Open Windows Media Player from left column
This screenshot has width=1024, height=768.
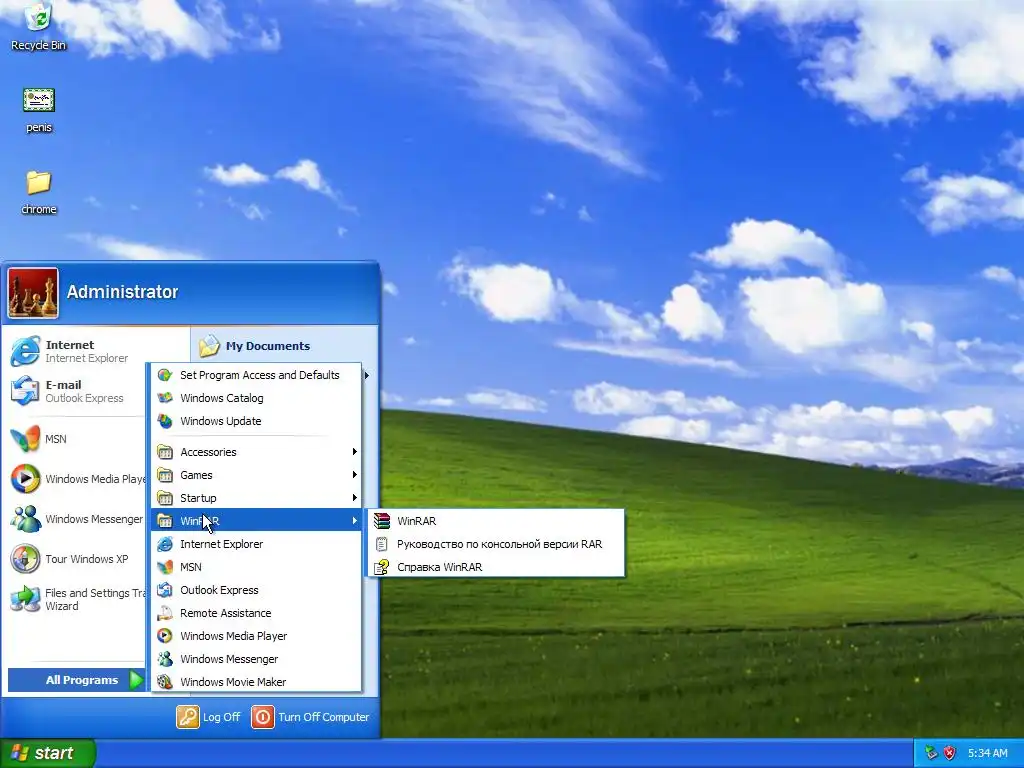pos(77,479)
